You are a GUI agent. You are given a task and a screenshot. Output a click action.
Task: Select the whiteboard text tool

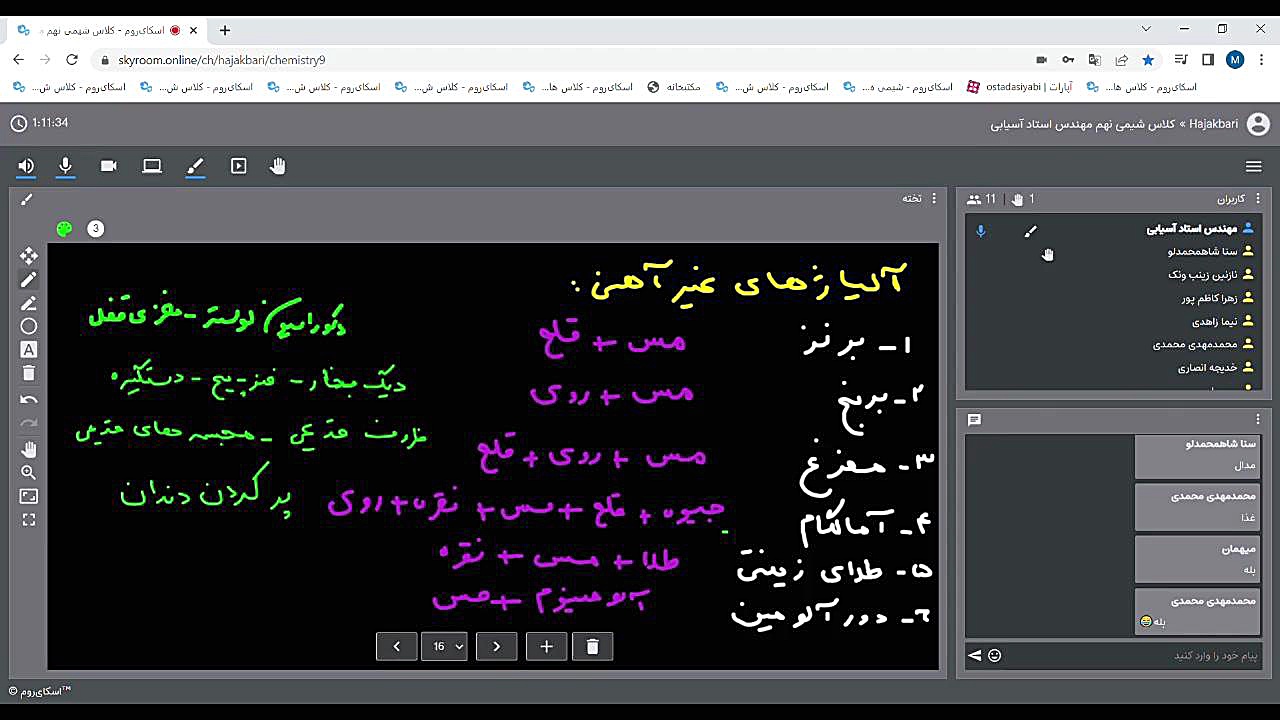(29, 350)
